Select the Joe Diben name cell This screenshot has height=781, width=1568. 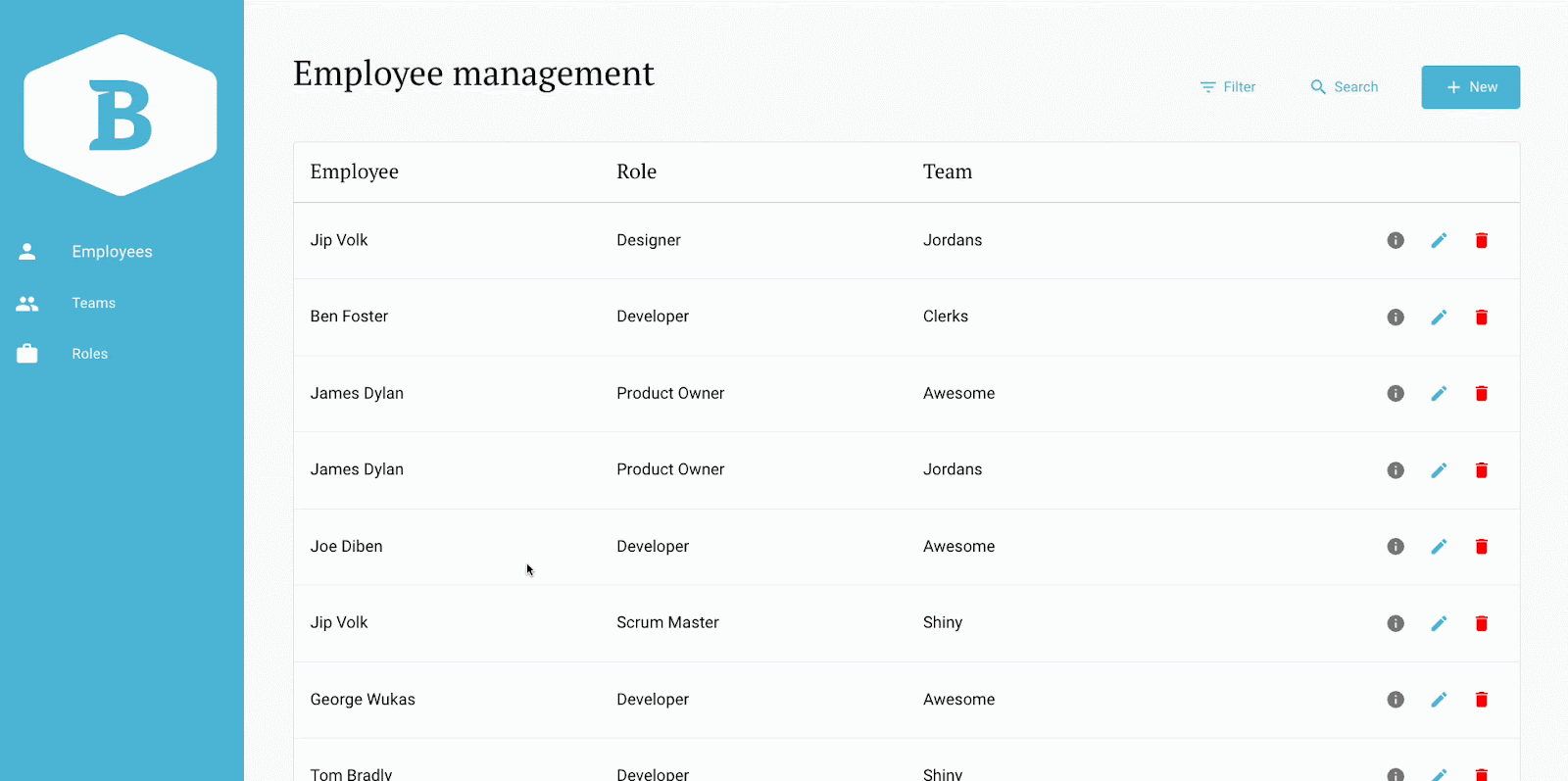pos(346,547)
